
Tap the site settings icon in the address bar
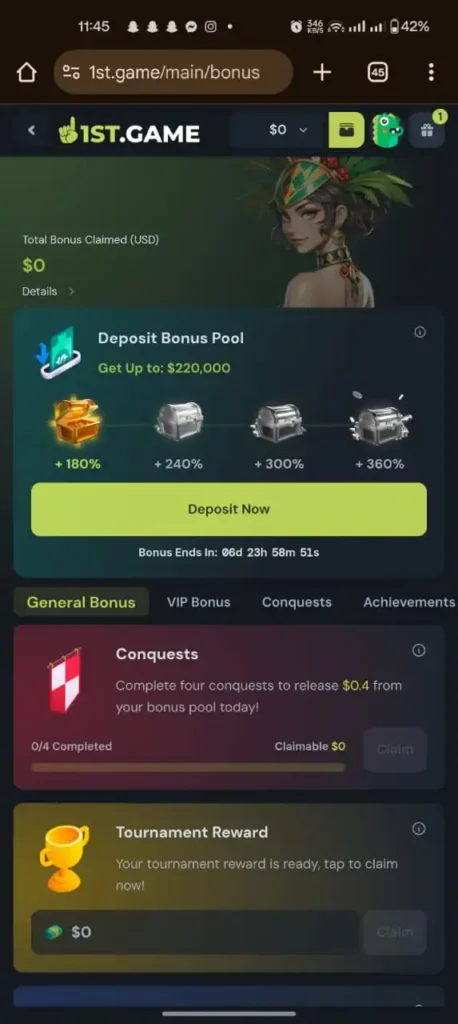click(x=71, y=72)
